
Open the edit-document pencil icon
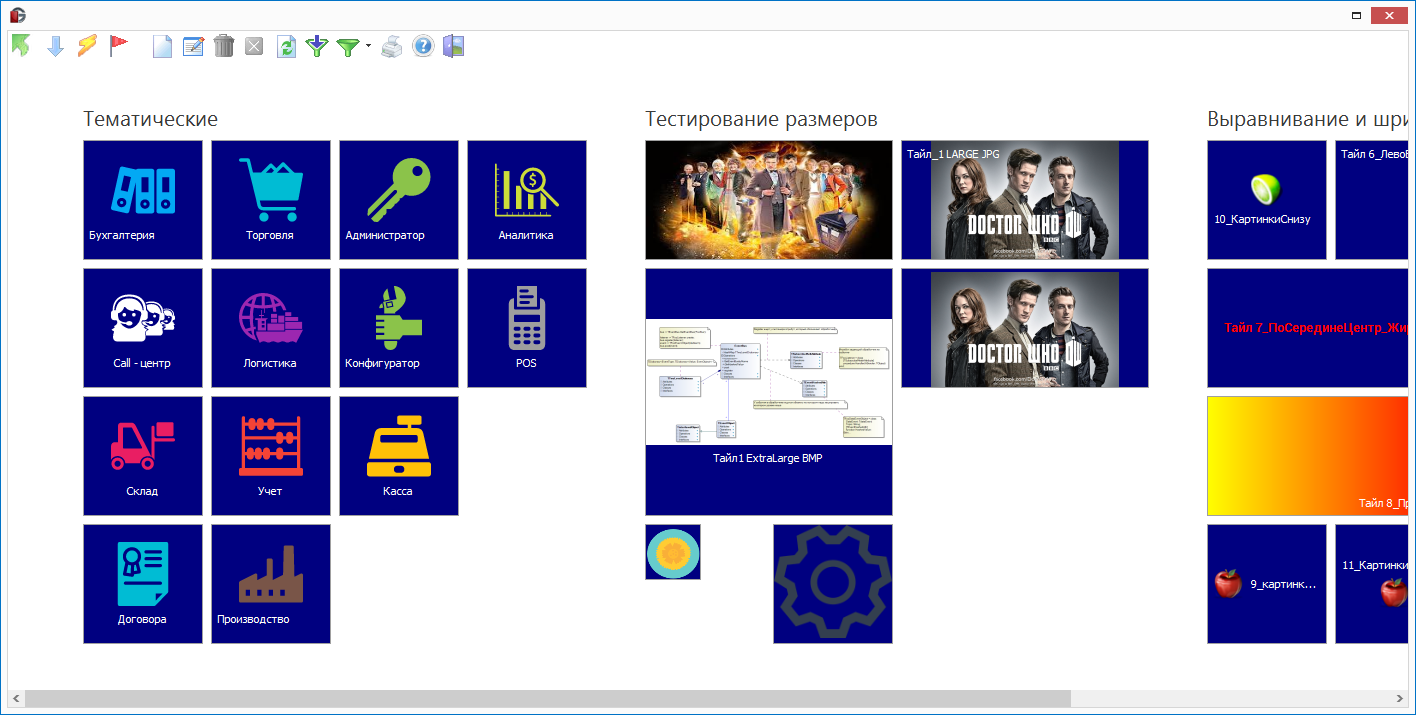pyautogui.click(x=192, y=45)
